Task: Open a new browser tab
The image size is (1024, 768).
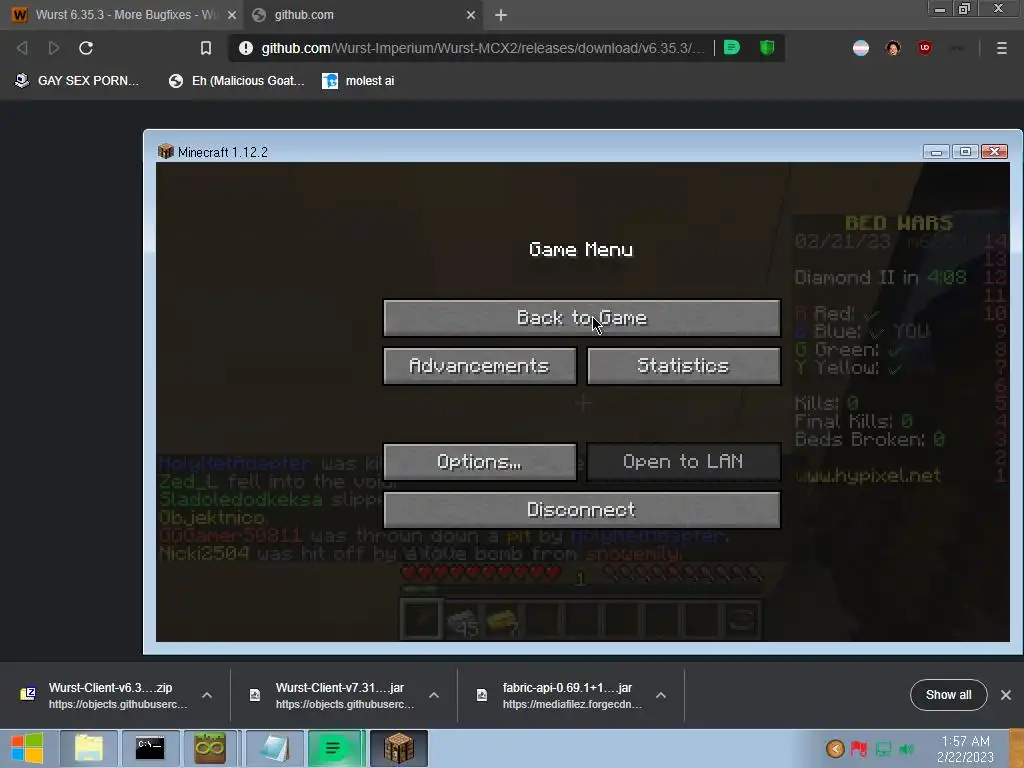Action: click(501, 14)
